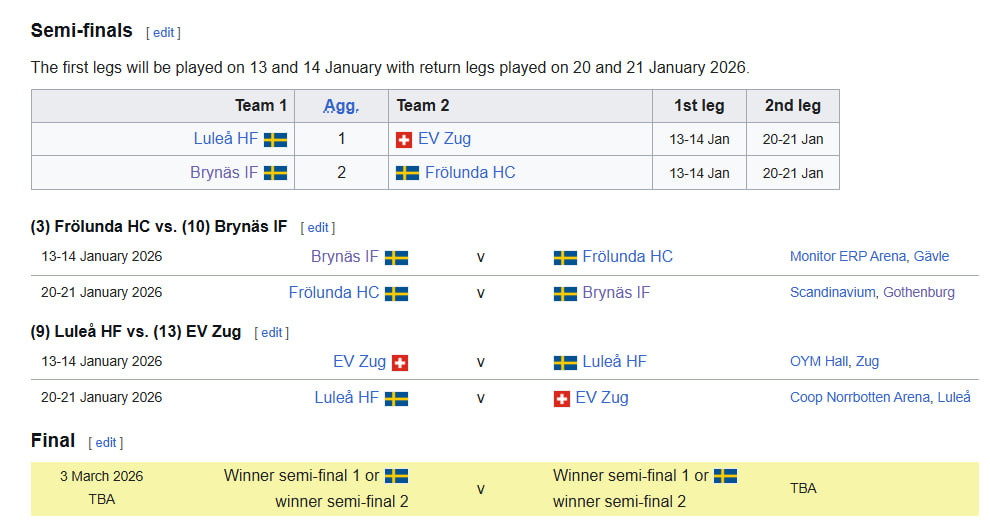Open the Coop Norrbotten Arena link

(x=859, y=398)
